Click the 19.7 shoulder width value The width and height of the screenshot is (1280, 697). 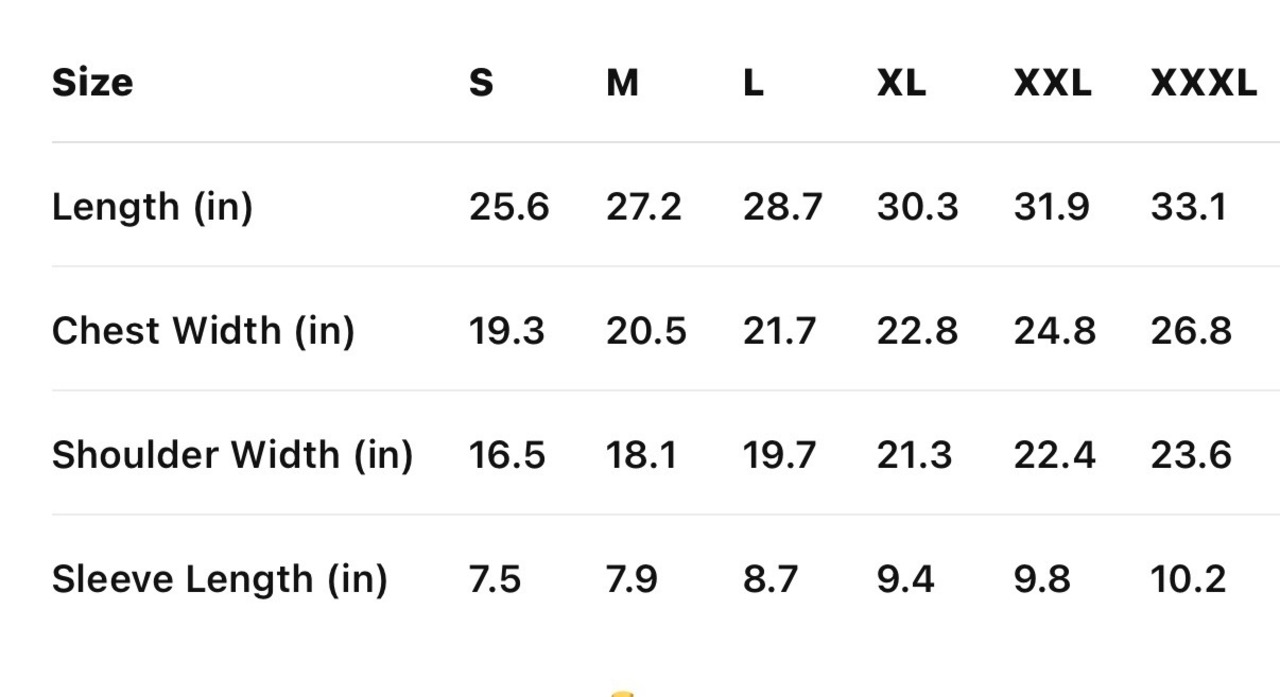click(x=779, y=455)
